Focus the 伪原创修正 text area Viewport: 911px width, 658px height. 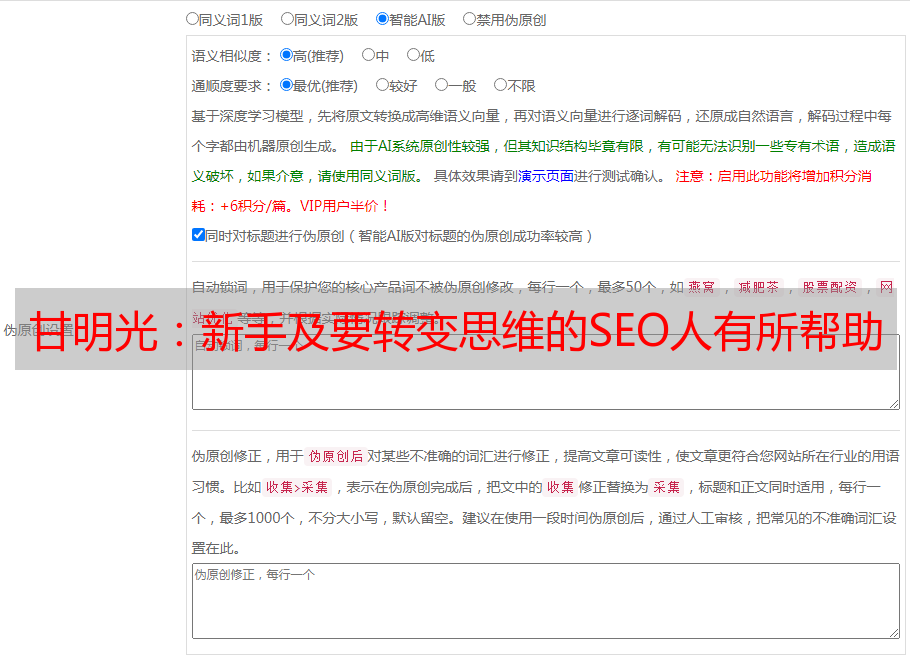click(545, 605)
